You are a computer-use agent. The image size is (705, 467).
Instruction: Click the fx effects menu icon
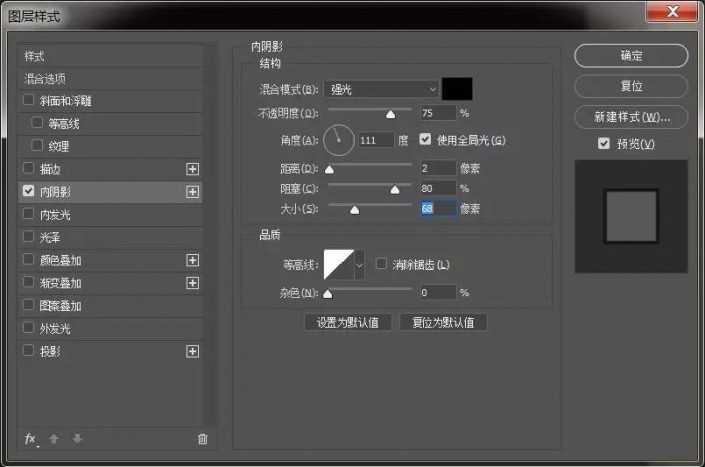tap(31, 438)
